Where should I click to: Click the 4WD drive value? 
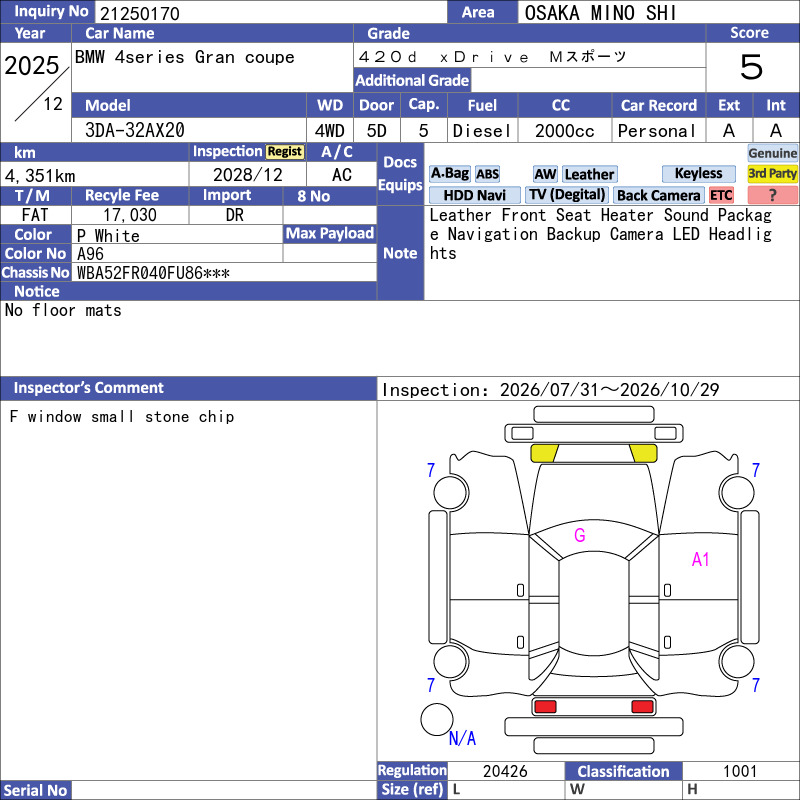(x=330, y=131)
